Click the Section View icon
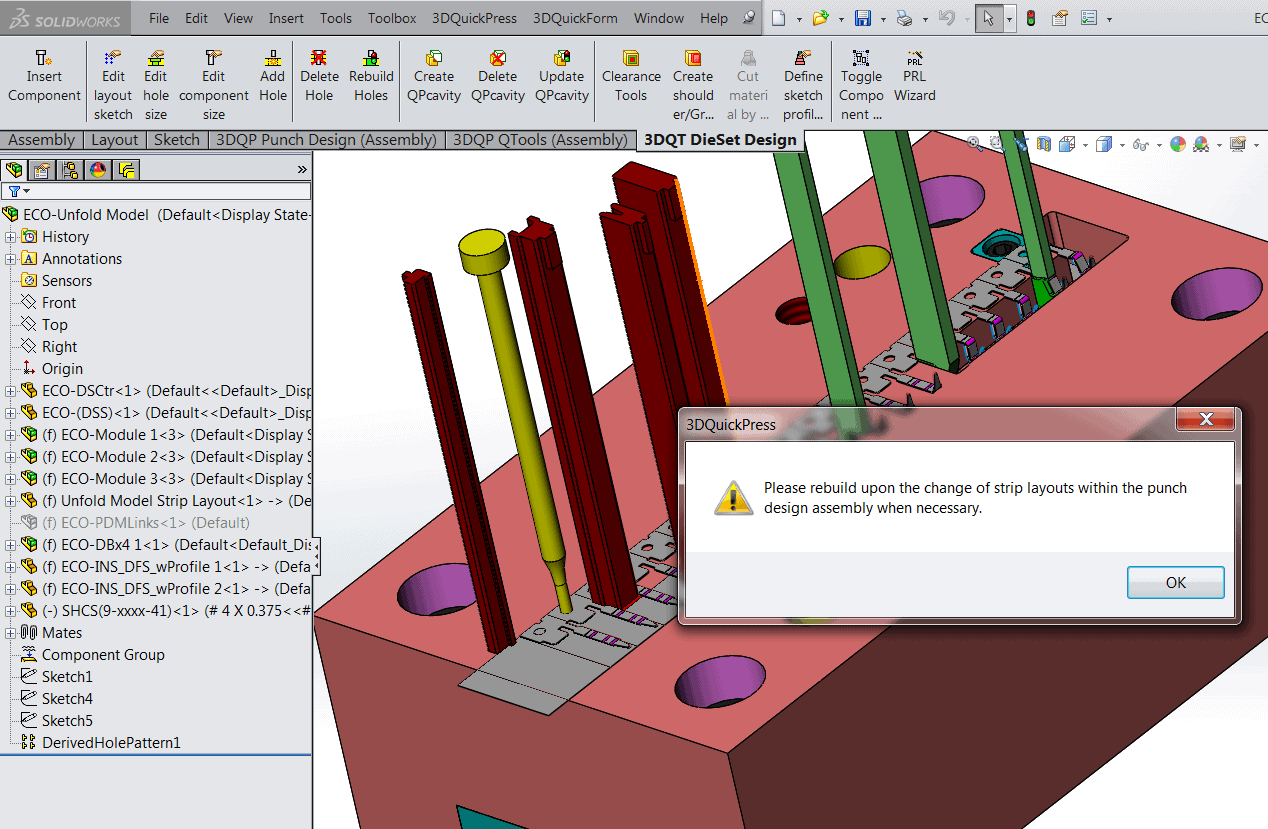 click(1044, 144)
